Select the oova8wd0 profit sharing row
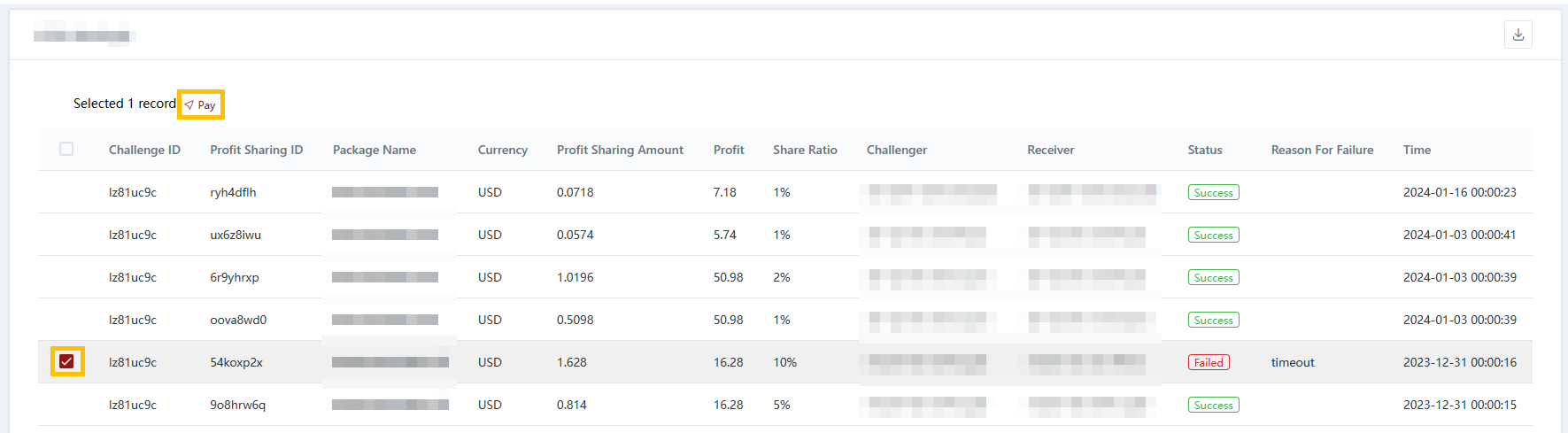1568x433 pixels. [x=238, y=320]
